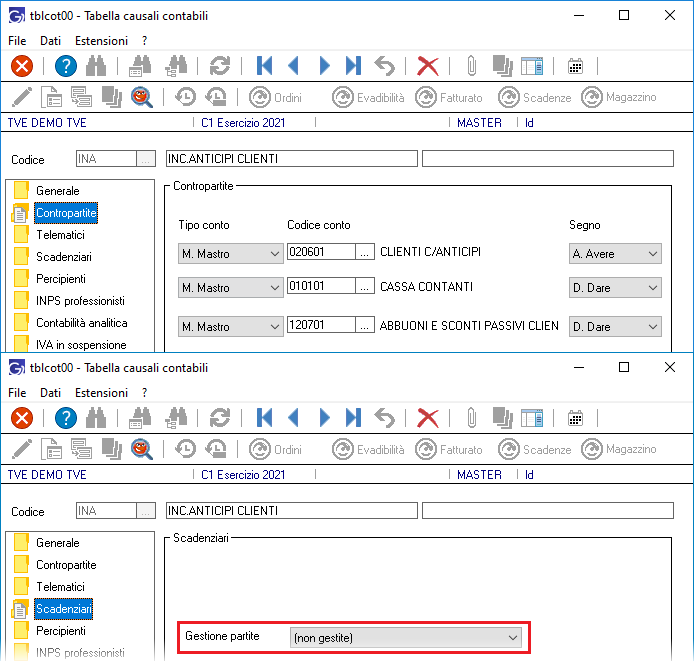Click the magnifier zoom icon in bottom window

142,449
